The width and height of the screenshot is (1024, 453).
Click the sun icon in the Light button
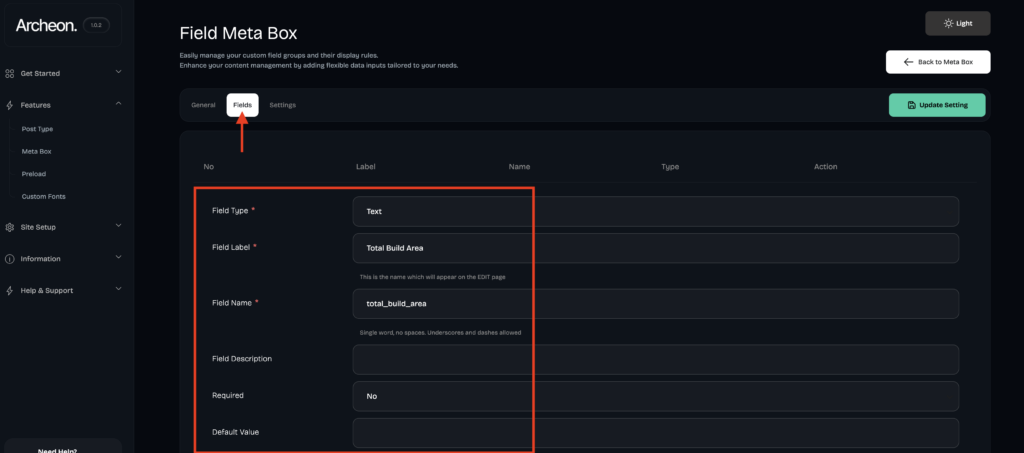pyautogui.click(x=948, y=23)
